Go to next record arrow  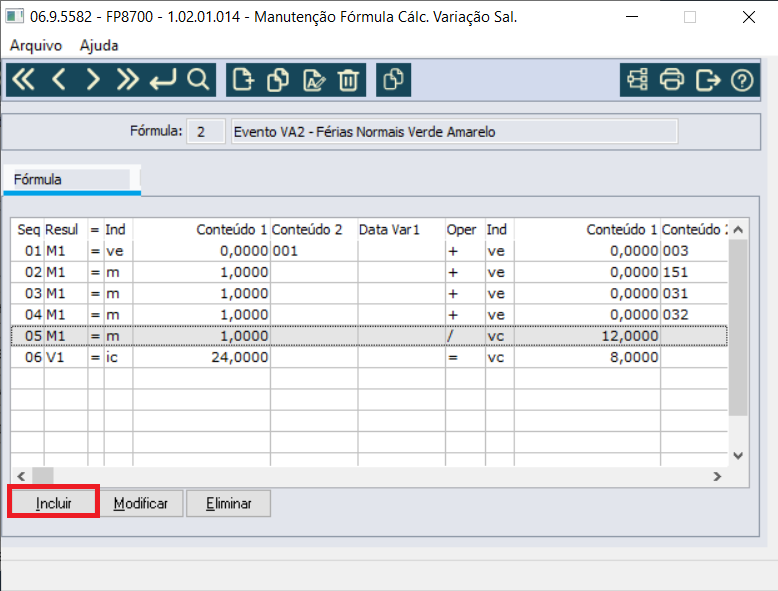(93, 79)
